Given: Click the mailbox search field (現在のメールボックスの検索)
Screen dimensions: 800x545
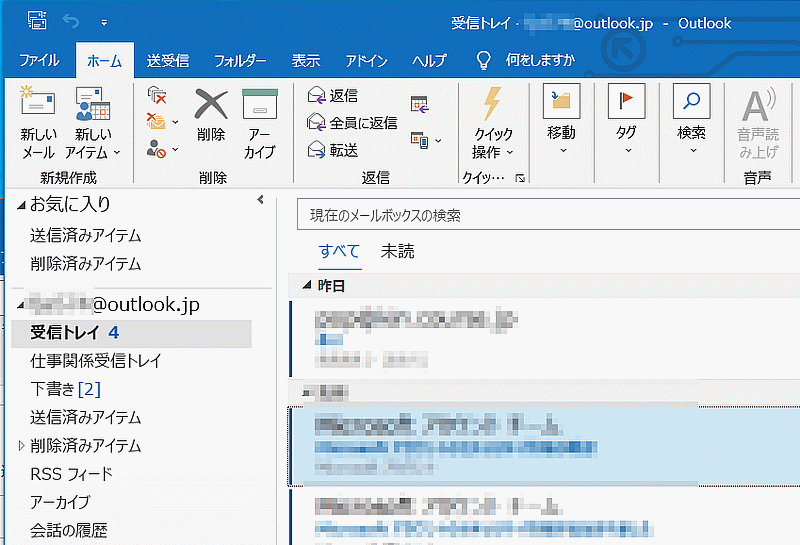Looking at the screenshot, I should (x=548, y=215).
